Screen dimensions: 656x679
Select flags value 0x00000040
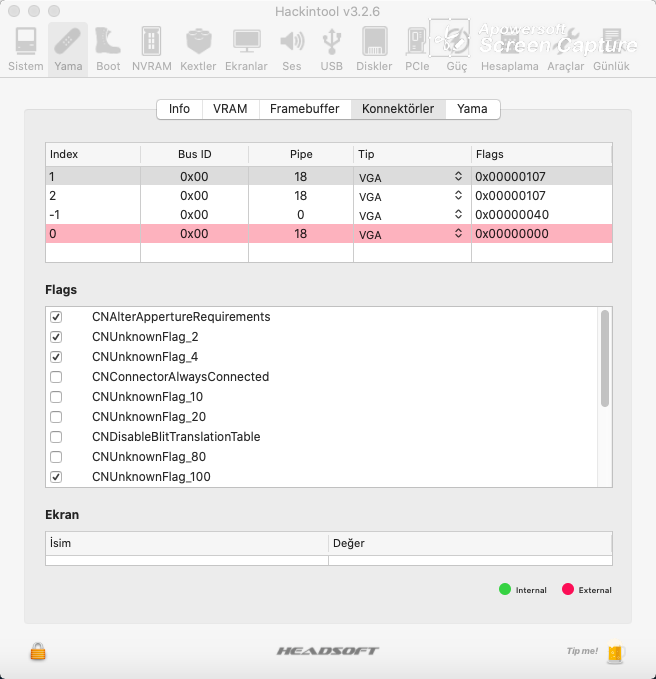click(x=512, y=215)
